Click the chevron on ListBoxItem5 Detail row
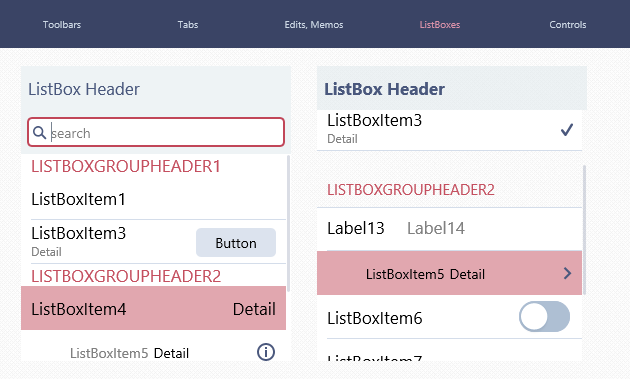 [x=567, y=273]
